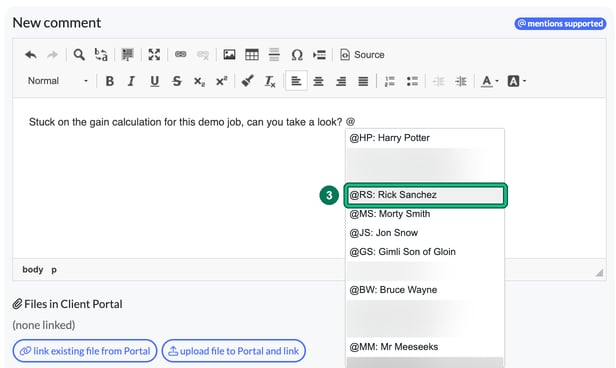616x368 pixels.
Task: Switch editor to Source view
Action: pyautogui.click(x=362, y=55)
